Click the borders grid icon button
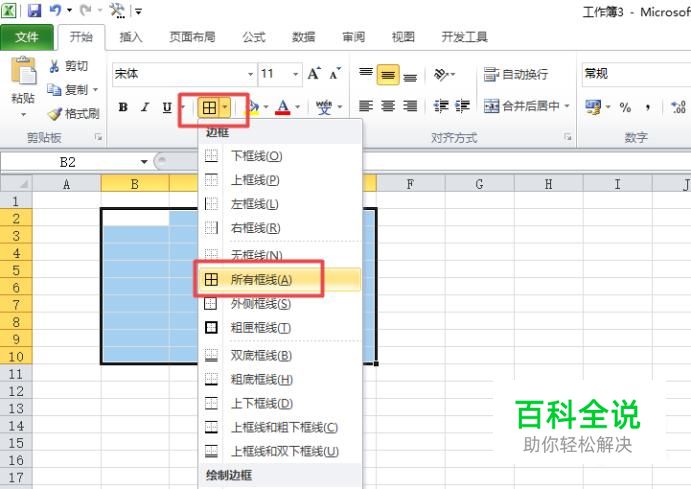This screenshot has height=489, width=691. click(x=209, y=107)
